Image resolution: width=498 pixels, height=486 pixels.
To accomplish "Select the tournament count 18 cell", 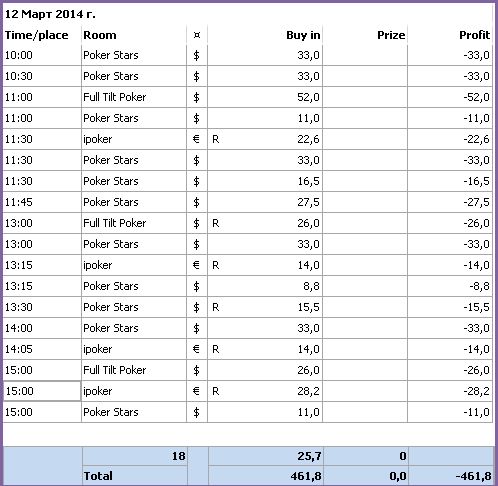I will coord(135,456).
